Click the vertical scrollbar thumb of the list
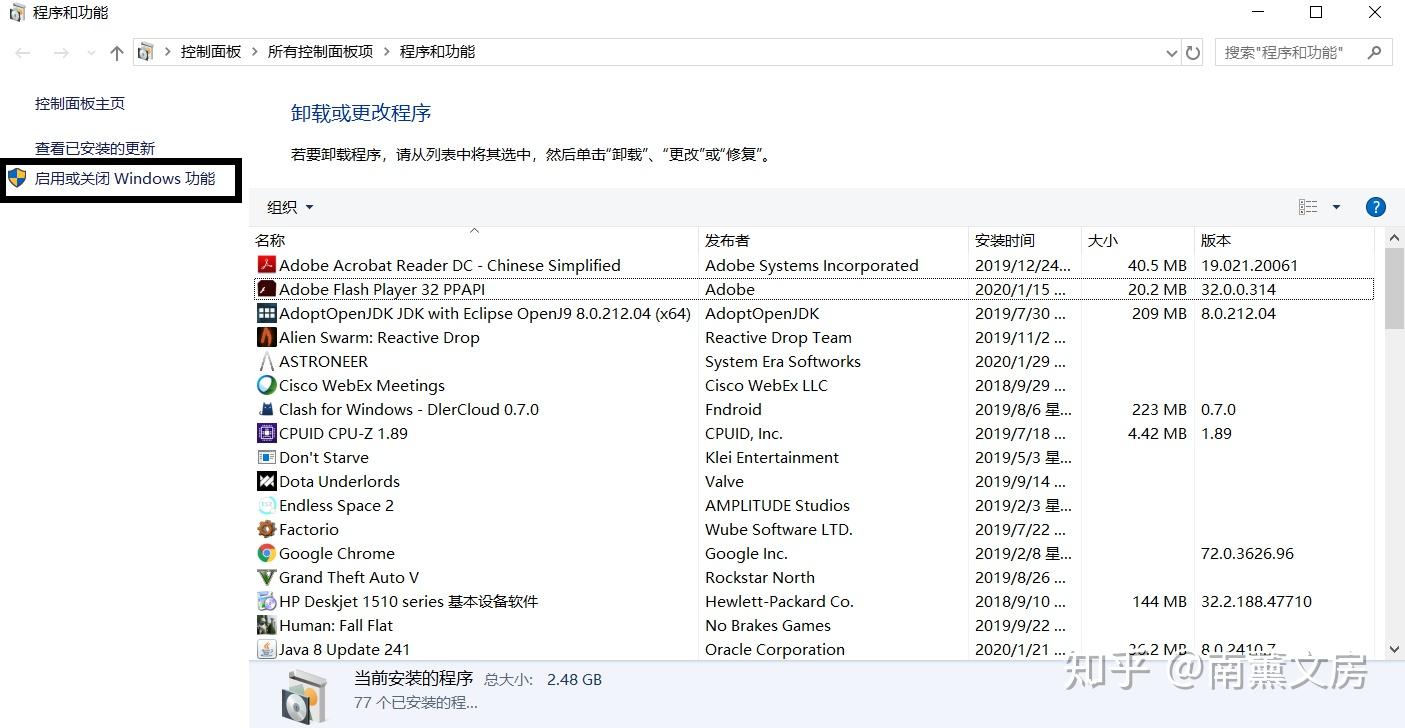1405x728 pixels. [x=1394, y=288]
